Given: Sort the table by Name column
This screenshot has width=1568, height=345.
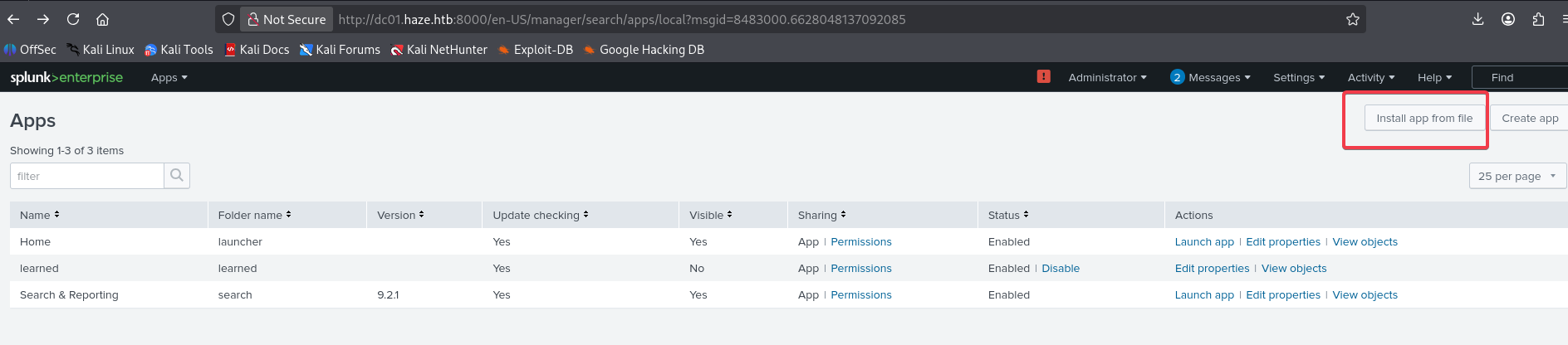Looking at the screenshot, I should click(x=39, y=215).
